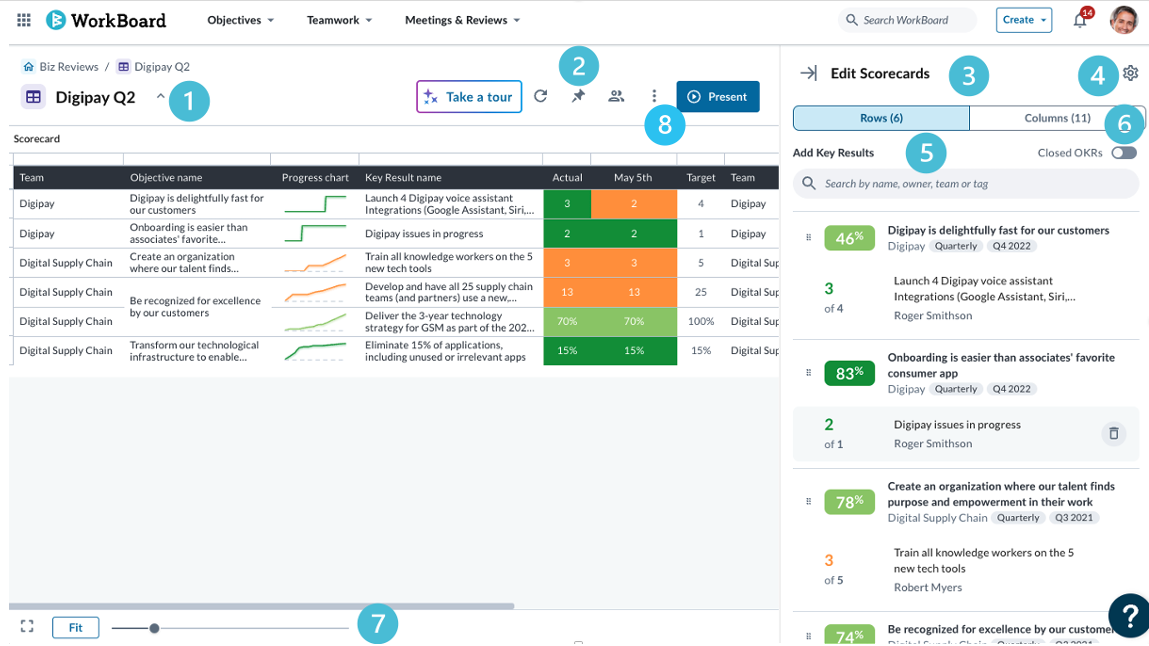Screen dimensions: 1149x646
Task: Click 'Launch 4 Digipay voice assistant' in panel
Action: pyautogui.click(x=985, y=289)
